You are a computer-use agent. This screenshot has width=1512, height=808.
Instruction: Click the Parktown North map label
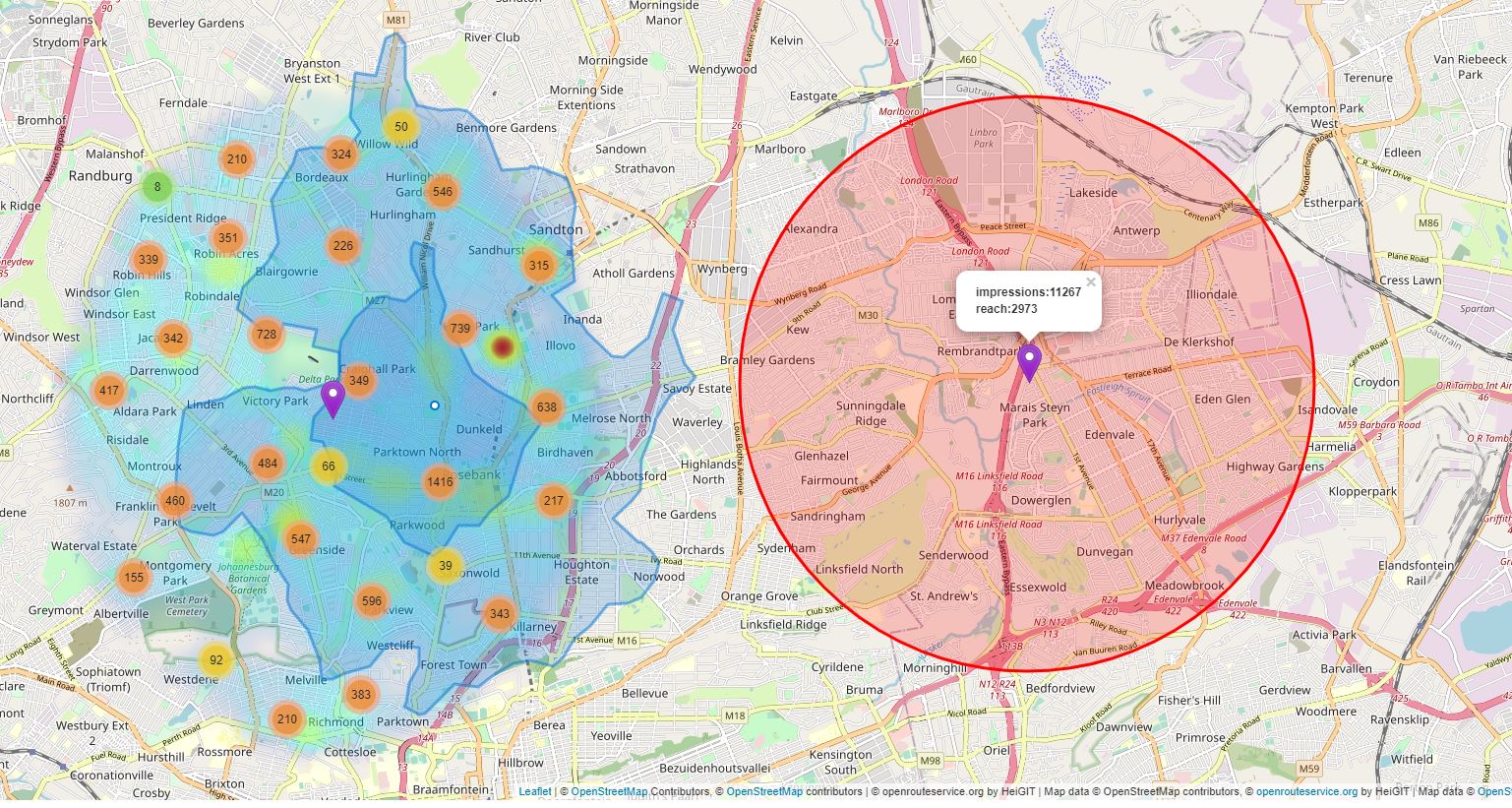coord(417,452)
